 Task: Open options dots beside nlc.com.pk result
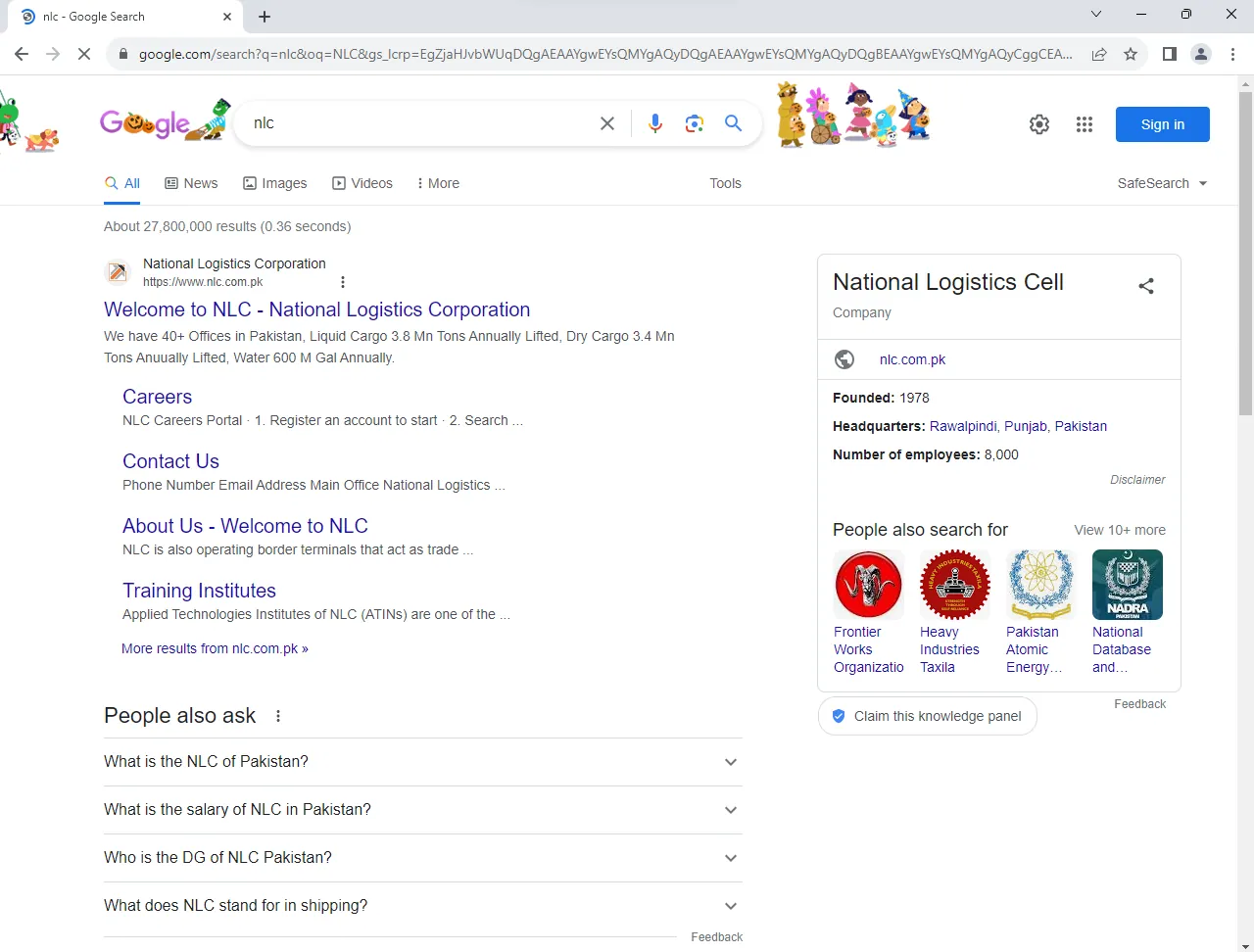(x=343, y=282)
